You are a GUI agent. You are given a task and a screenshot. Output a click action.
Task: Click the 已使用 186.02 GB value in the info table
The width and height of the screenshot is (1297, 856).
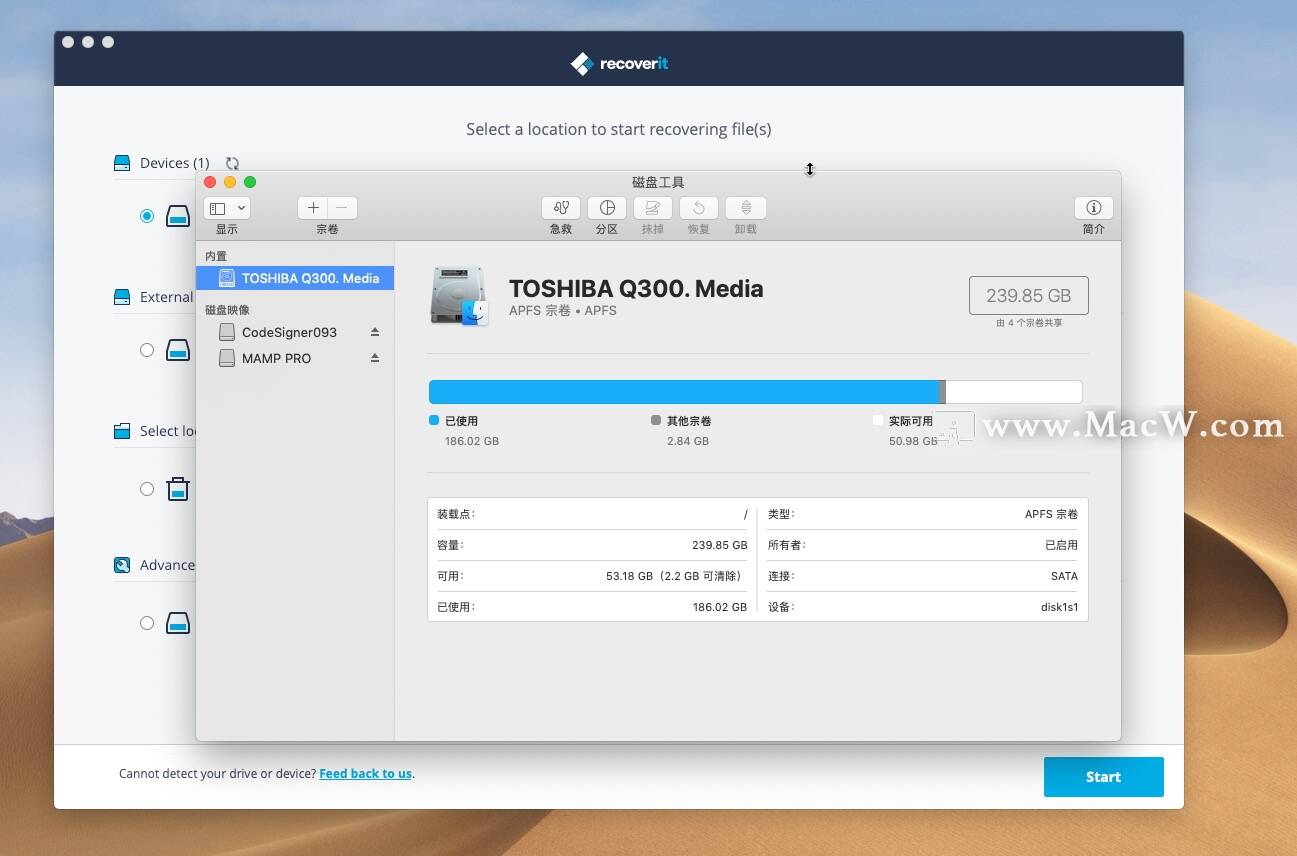pyautogui.click(x=719, y=607)
